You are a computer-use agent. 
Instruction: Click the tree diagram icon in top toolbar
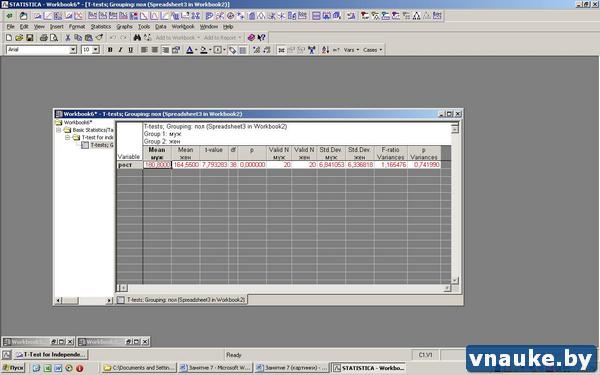416,16
